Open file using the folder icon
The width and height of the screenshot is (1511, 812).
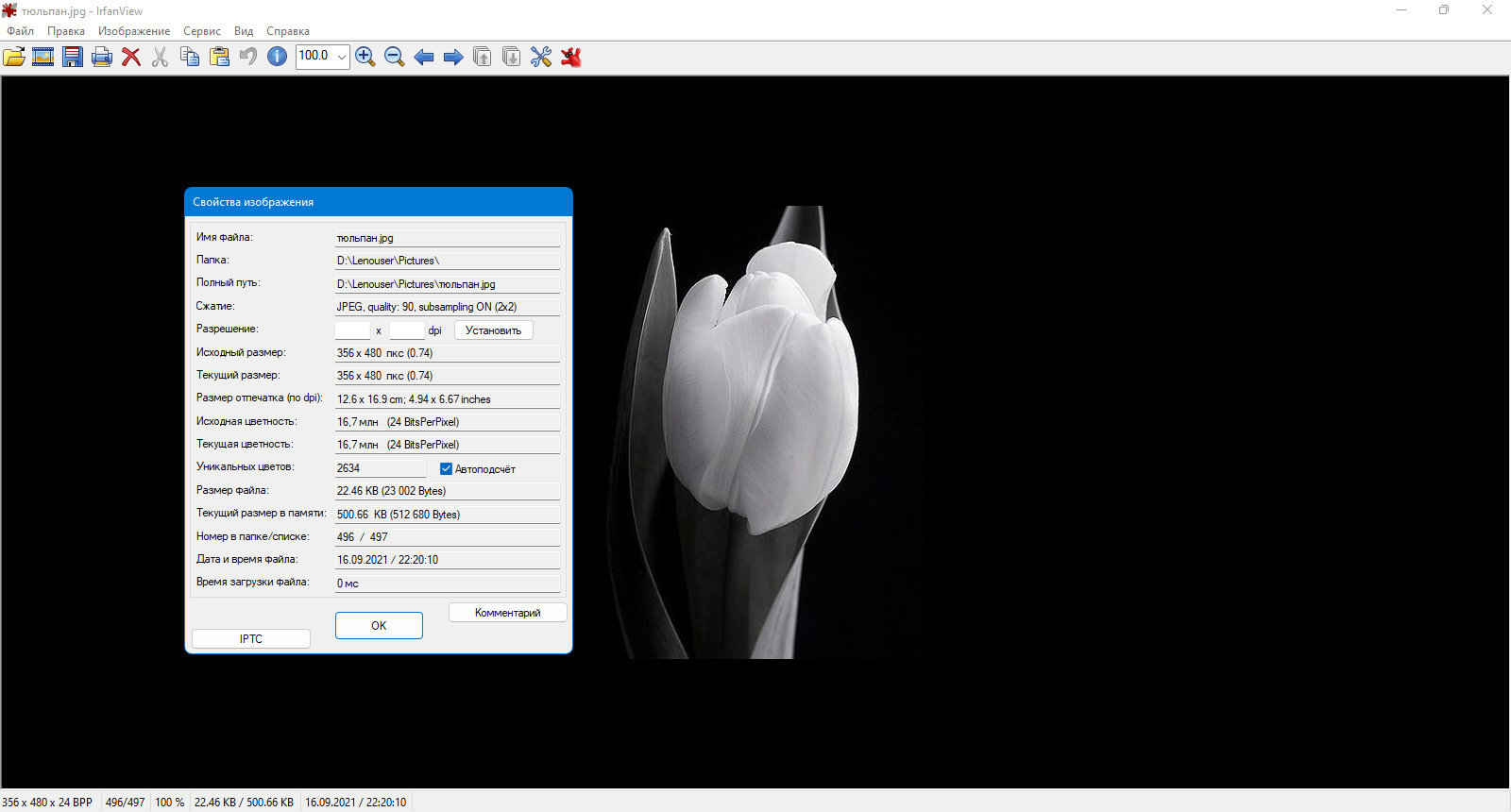[x=14, y=57]
